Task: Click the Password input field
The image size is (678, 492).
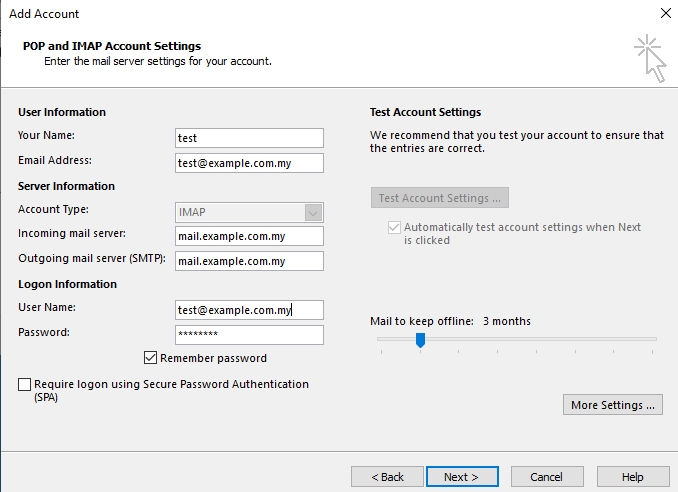Action: point(249,335)
